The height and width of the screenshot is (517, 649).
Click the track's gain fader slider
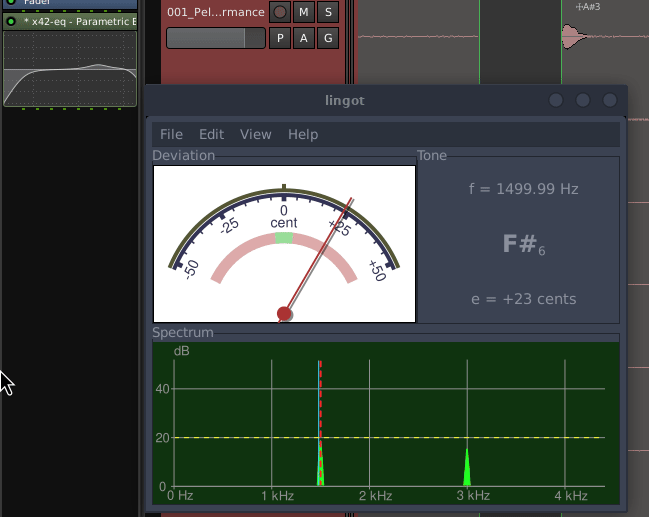click(215, 38)
